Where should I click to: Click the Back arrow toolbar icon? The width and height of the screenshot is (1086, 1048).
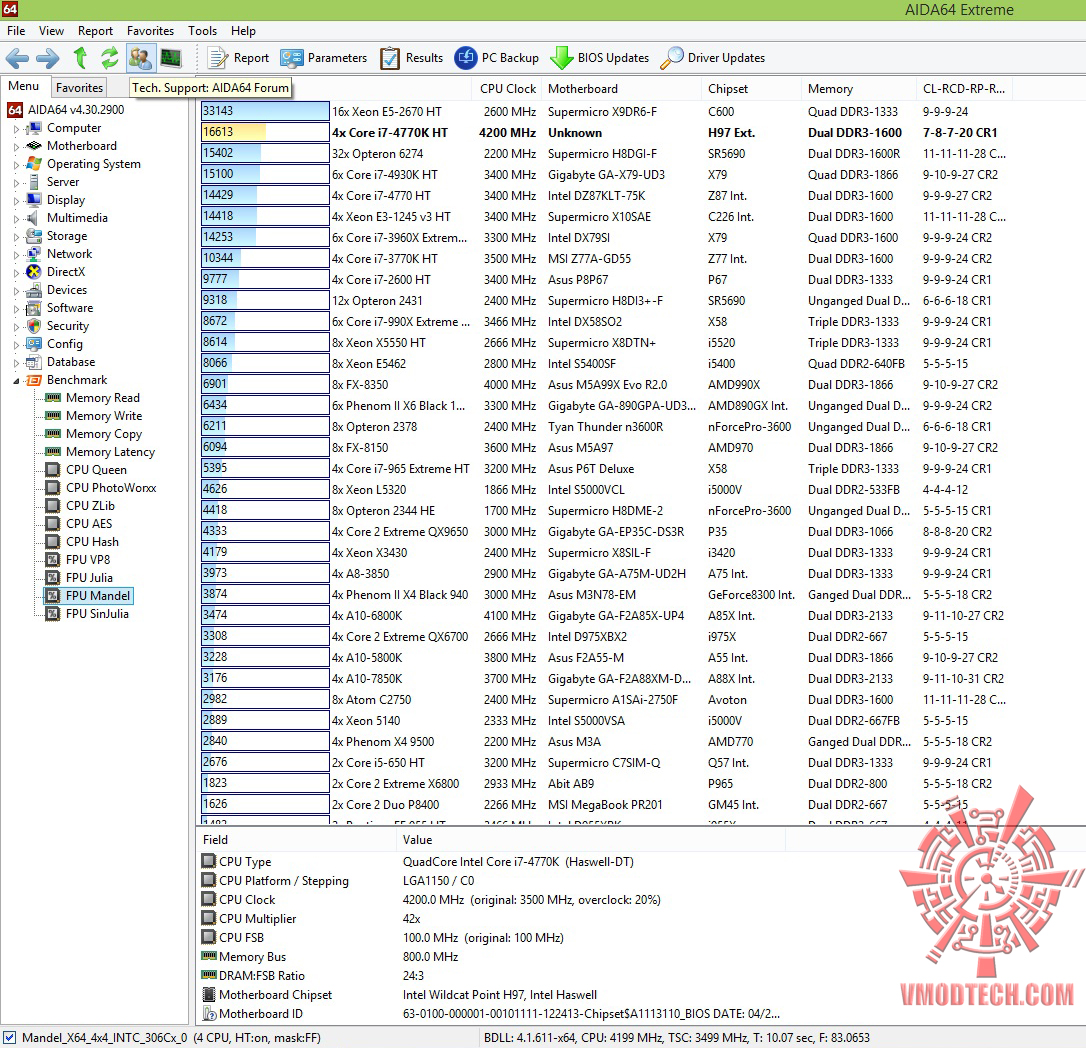[x=17, y=58]
